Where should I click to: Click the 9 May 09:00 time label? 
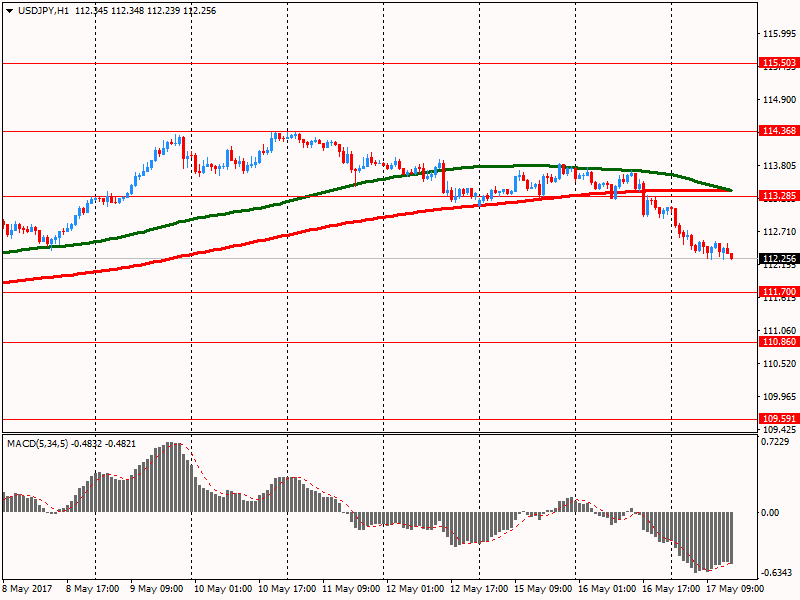coord(157,589)
